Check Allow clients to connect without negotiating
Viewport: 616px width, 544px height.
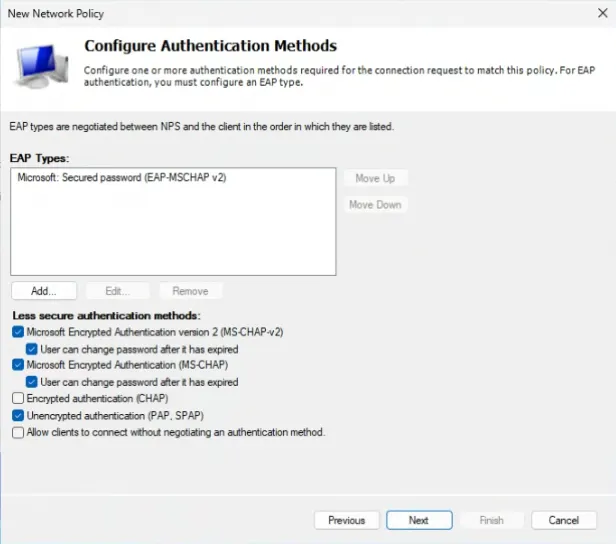18,432
